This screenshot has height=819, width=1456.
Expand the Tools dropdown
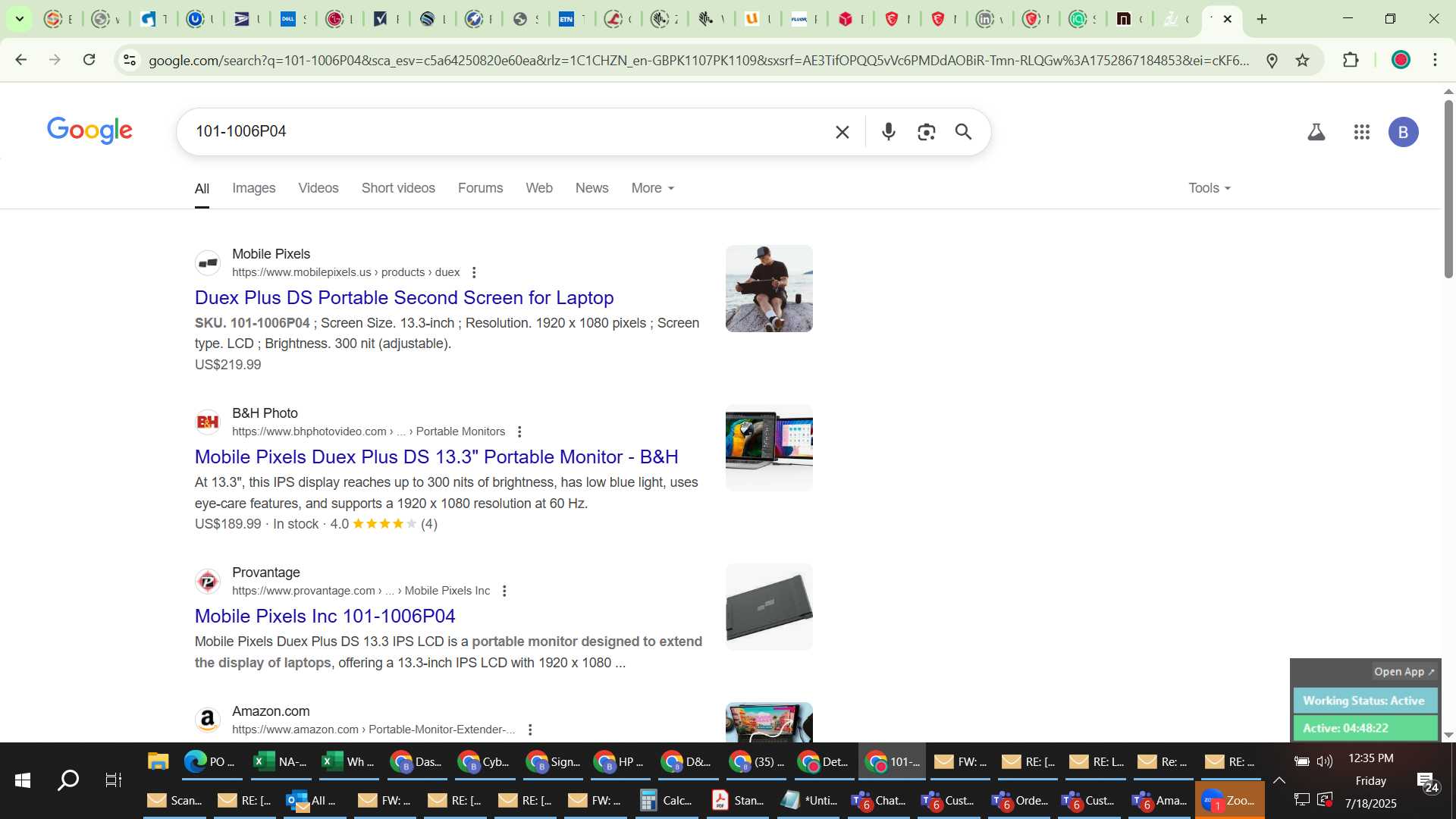click(x=1210, y=188)
